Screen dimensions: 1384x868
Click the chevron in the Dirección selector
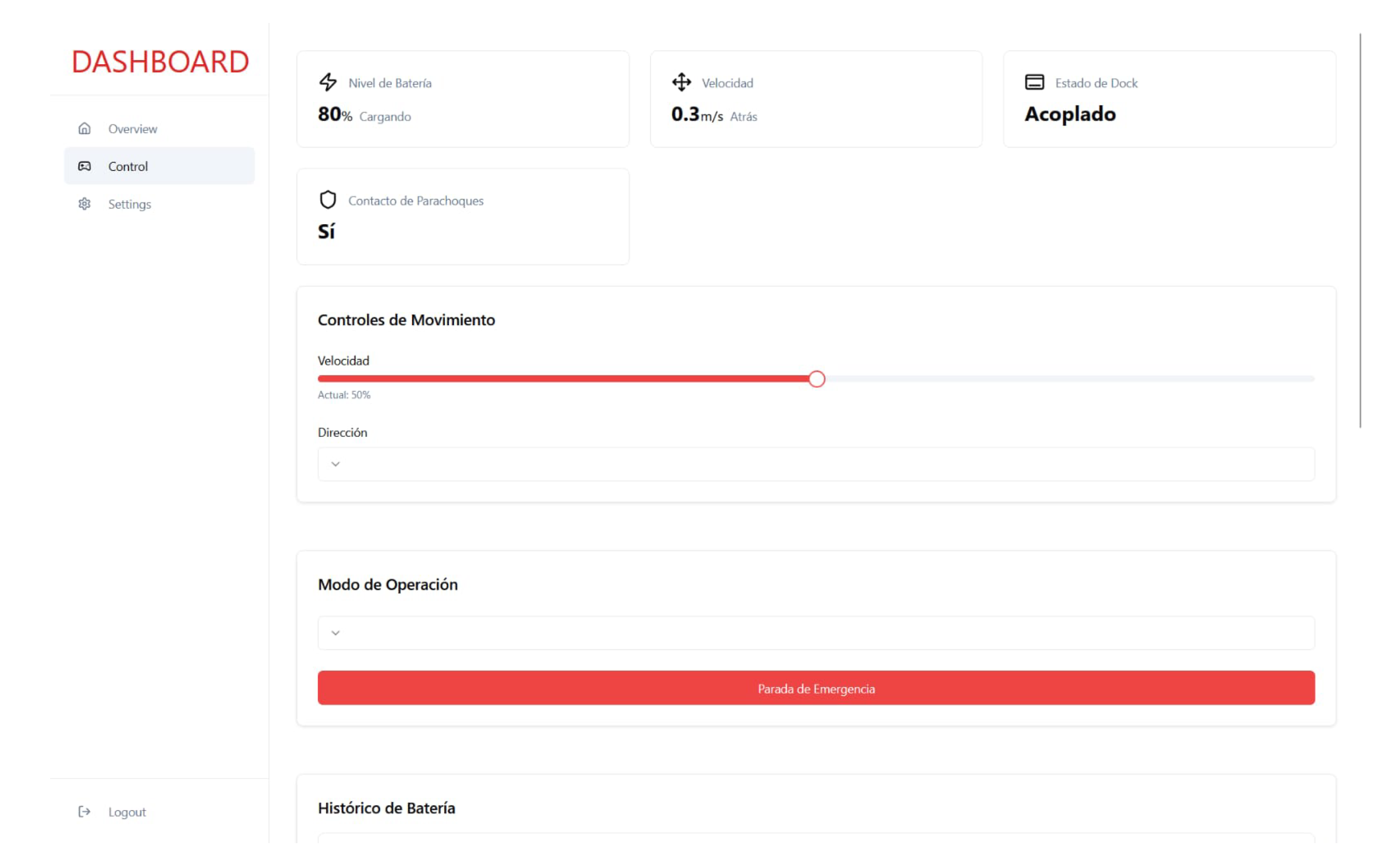(336, 464)
